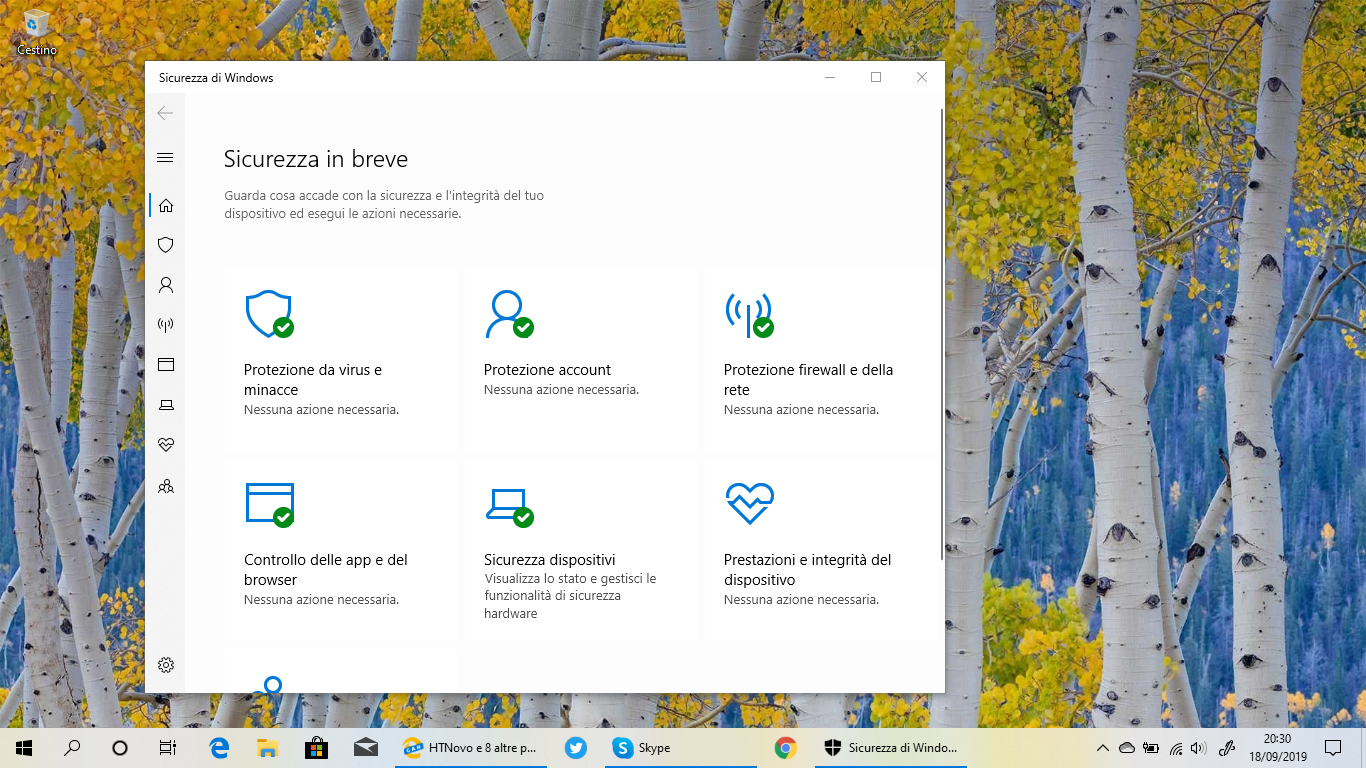
Task: Open device health heart sidebar icon
Action: coord(166,445)
